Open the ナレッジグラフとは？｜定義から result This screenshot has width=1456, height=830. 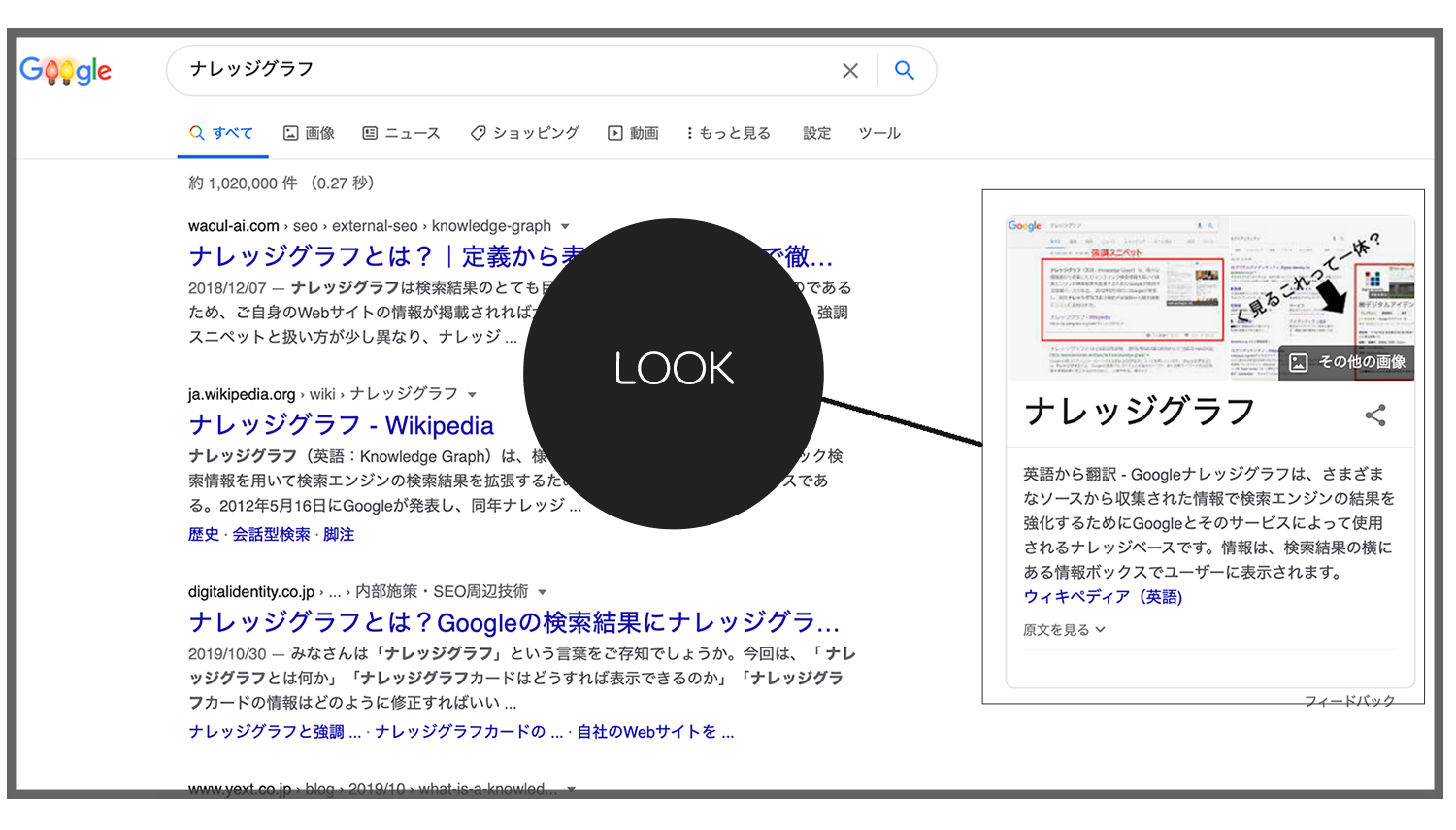(511, 256)
